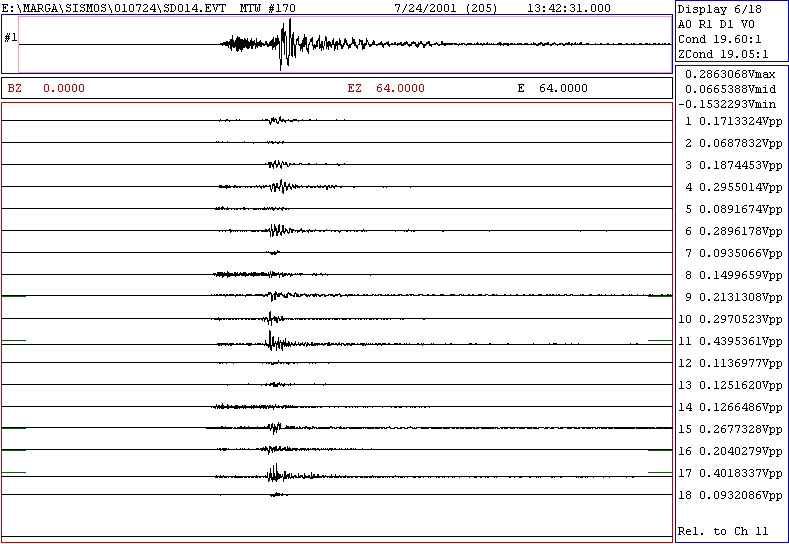789x544 pixels.
Task: Select channel 16 label 0.2040279Vpp
Action: [x=730, y=451]
